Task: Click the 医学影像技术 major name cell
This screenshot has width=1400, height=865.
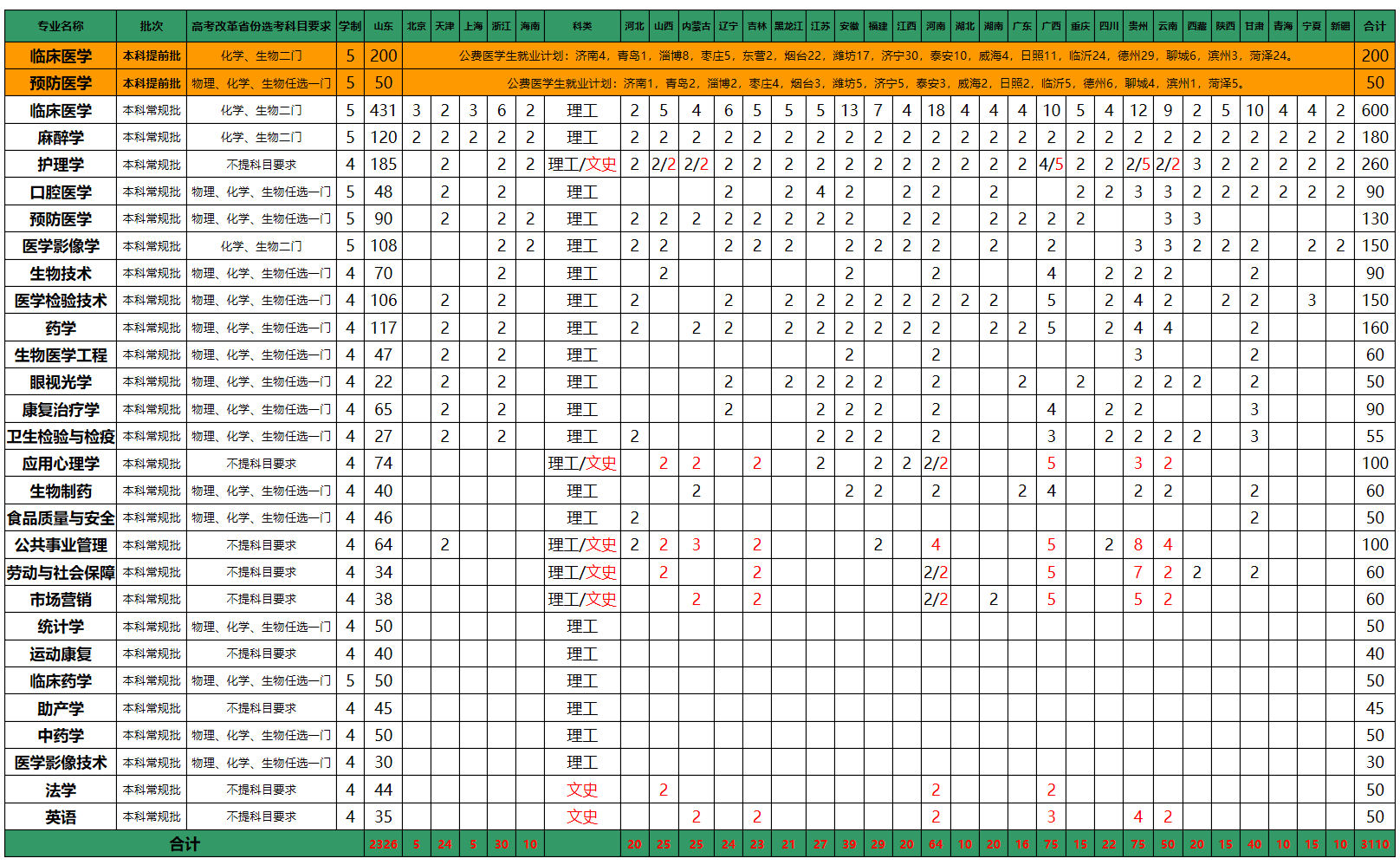Action: (61, 762)
